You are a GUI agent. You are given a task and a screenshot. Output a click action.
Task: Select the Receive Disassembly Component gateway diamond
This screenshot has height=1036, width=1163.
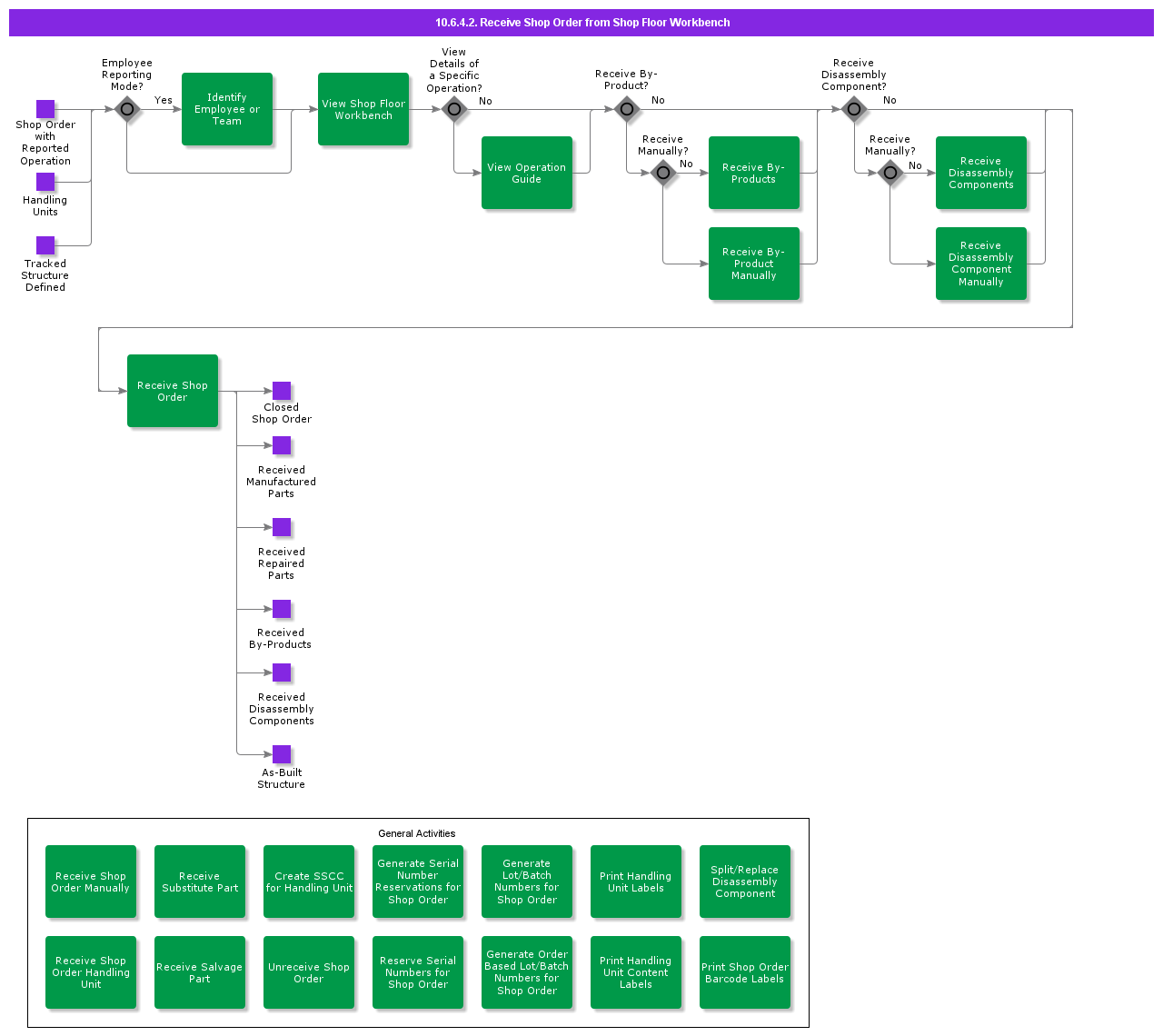tap(854, 109)
